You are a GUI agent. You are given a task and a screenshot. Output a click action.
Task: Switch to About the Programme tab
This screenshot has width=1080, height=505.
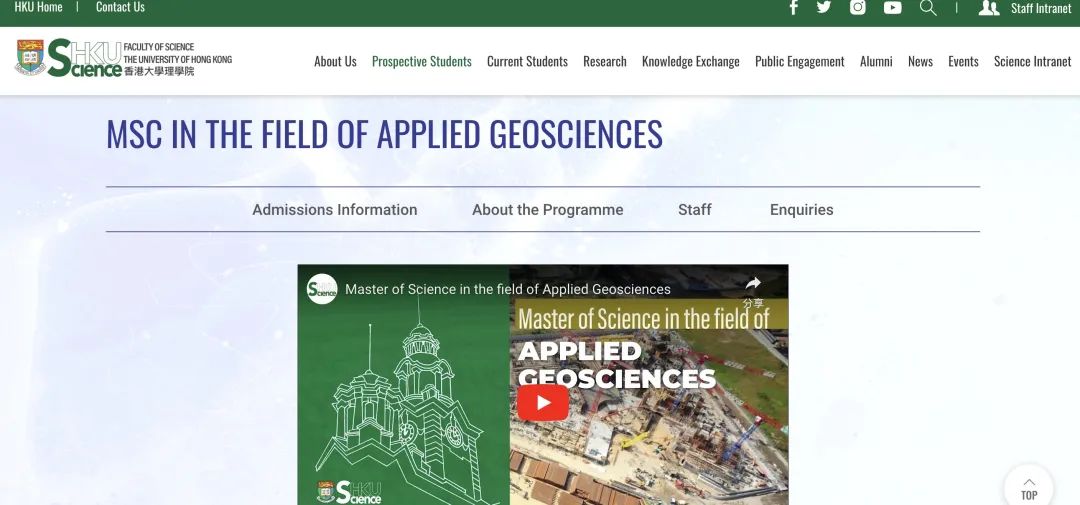coord(548,210)
